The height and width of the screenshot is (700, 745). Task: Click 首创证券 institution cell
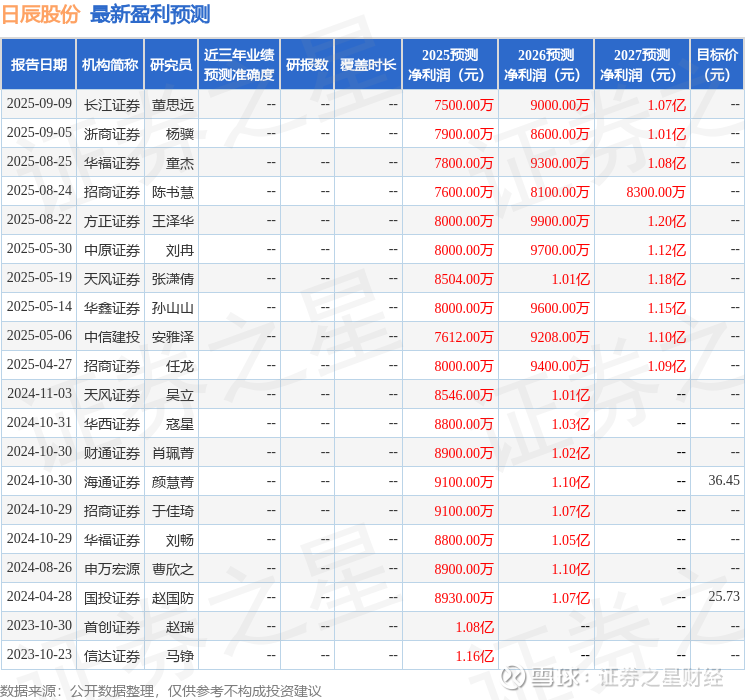click(112, 627)
